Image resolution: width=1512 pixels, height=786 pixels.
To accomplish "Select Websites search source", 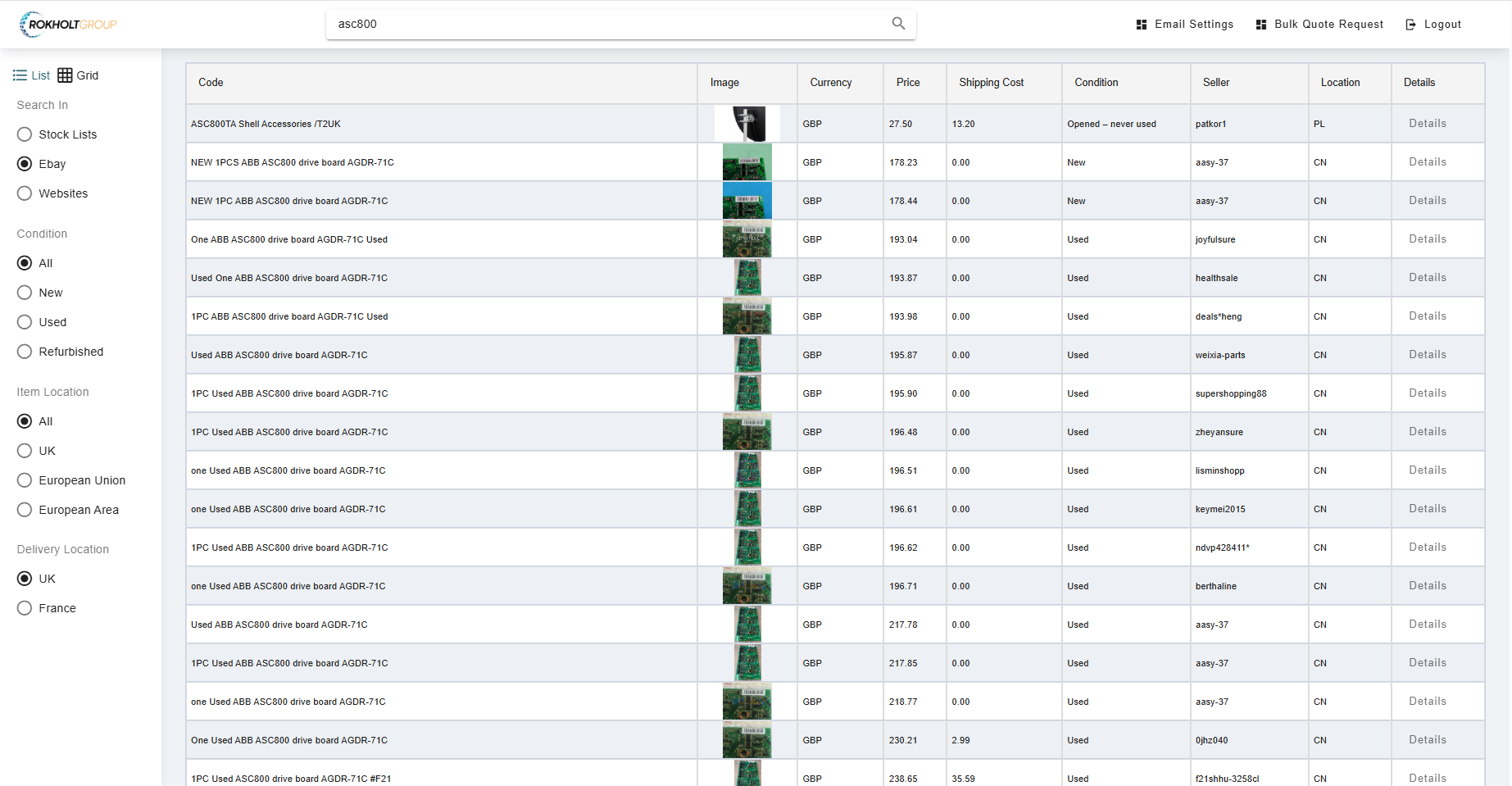I will tap(25, 193).
